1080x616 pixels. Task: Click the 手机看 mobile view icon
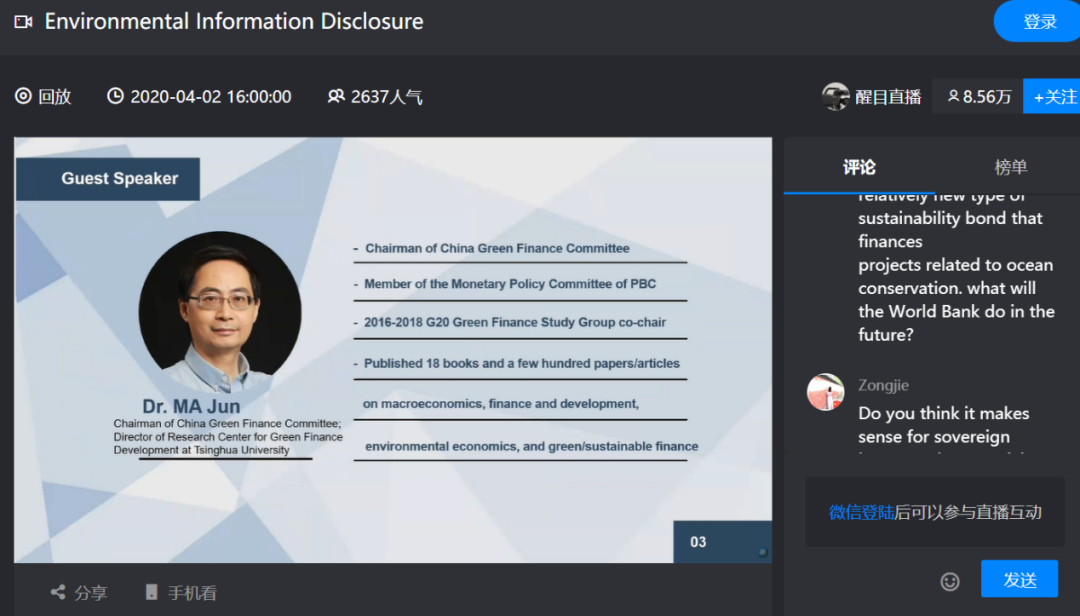[152, 592]
